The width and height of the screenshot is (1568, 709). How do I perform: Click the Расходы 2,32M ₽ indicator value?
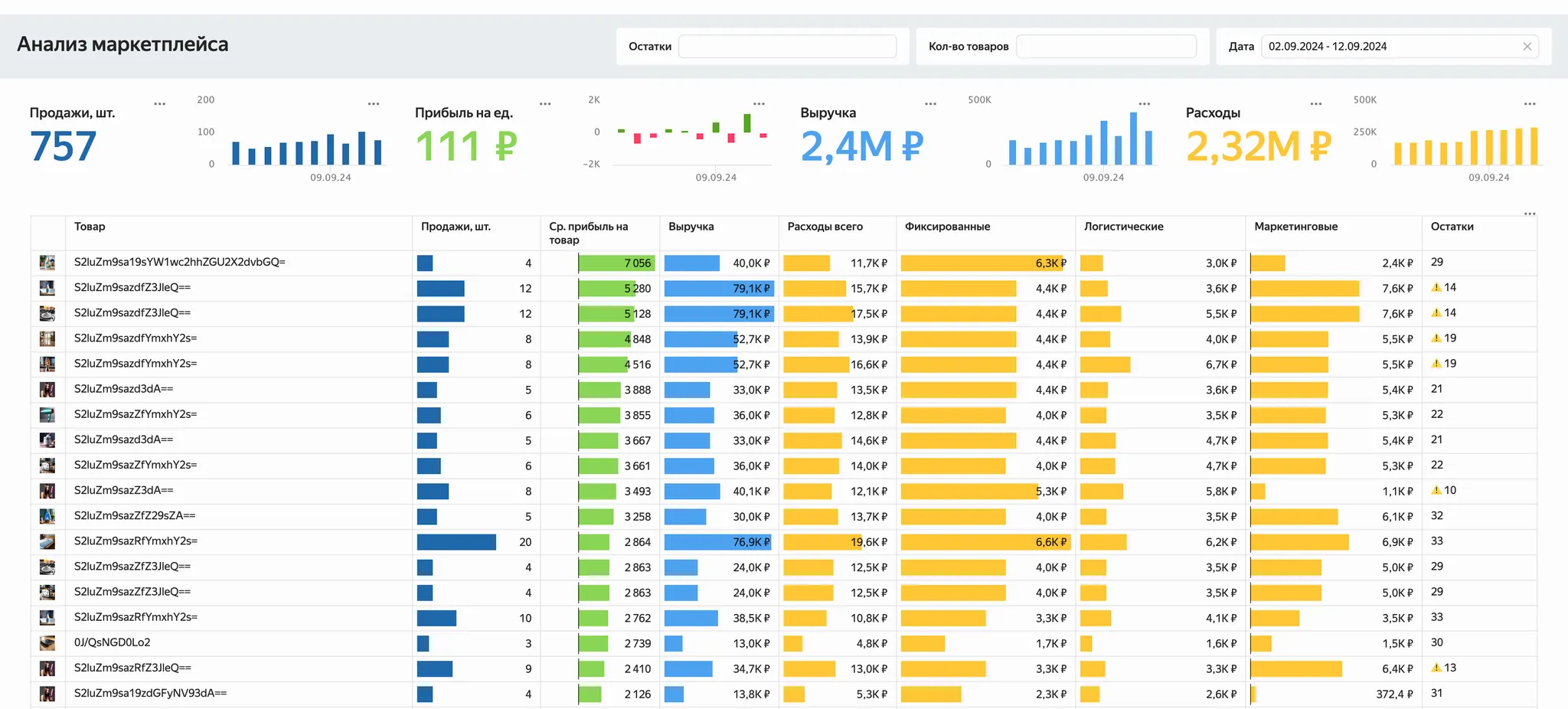pos(1258,146)
